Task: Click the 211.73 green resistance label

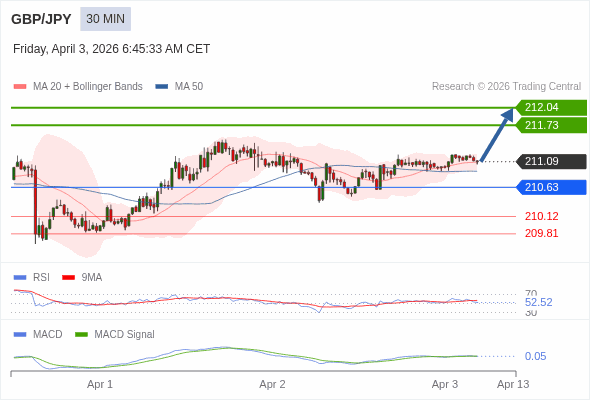Action: (x=551, y=125)
